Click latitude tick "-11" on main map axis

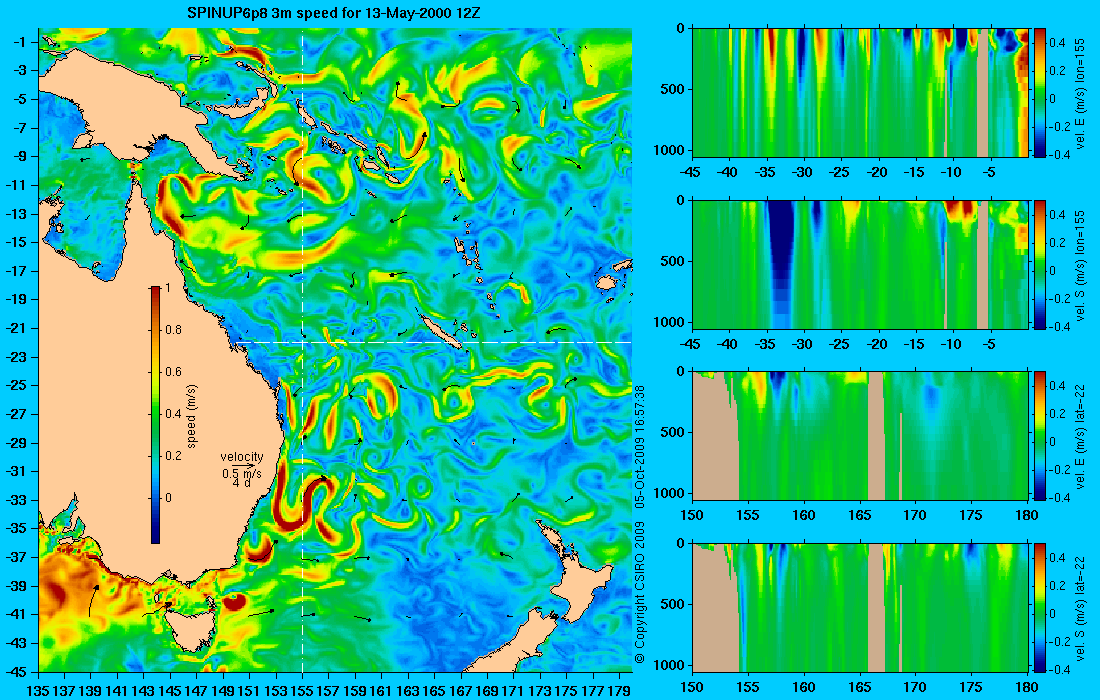coord(17,185)
